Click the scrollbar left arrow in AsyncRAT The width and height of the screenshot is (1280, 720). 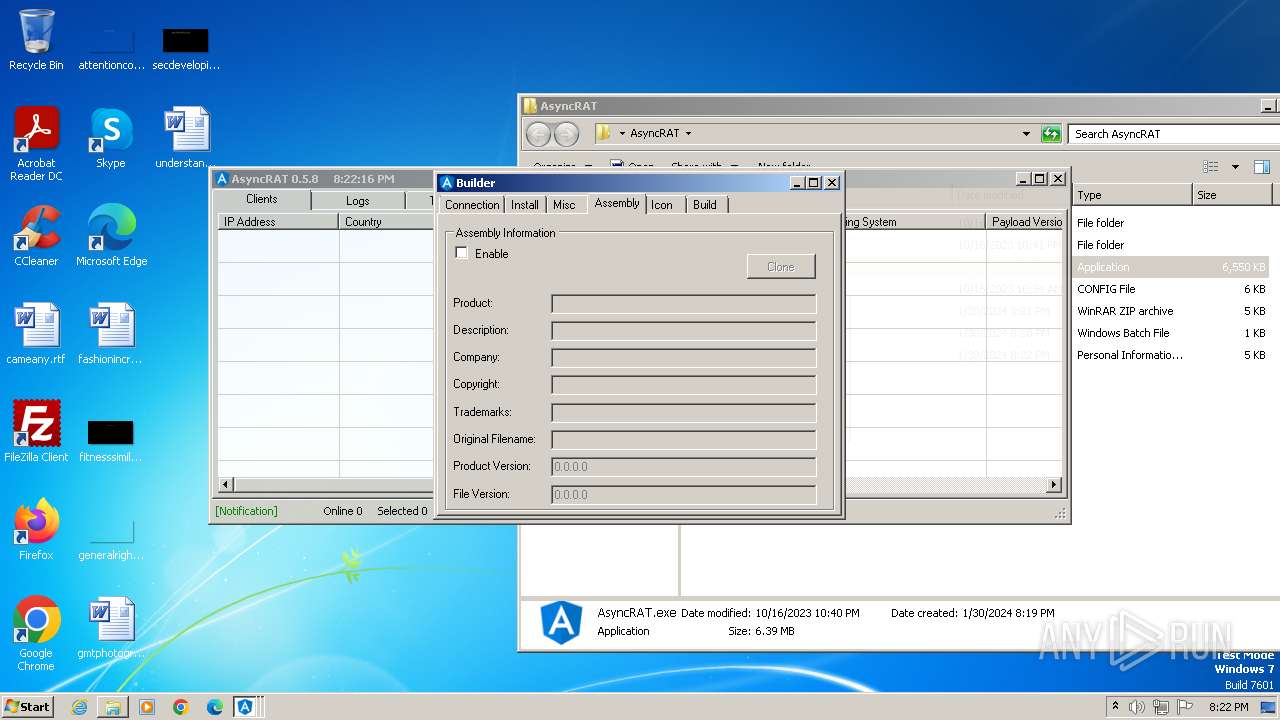coord(225,485)
